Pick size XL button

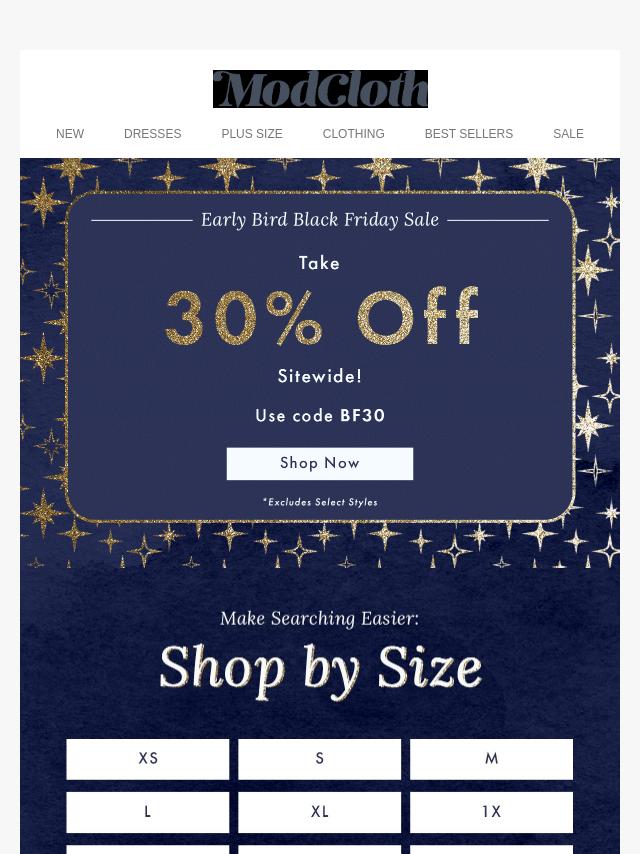tap(319, 812)
